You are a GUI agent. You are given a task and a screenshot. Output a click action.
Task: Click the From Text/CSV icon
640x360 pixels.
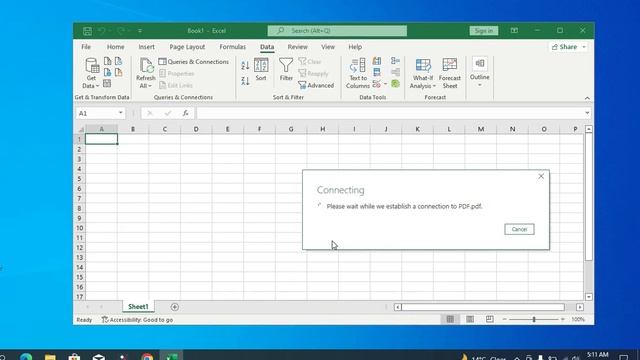click(x=107, y=61)
